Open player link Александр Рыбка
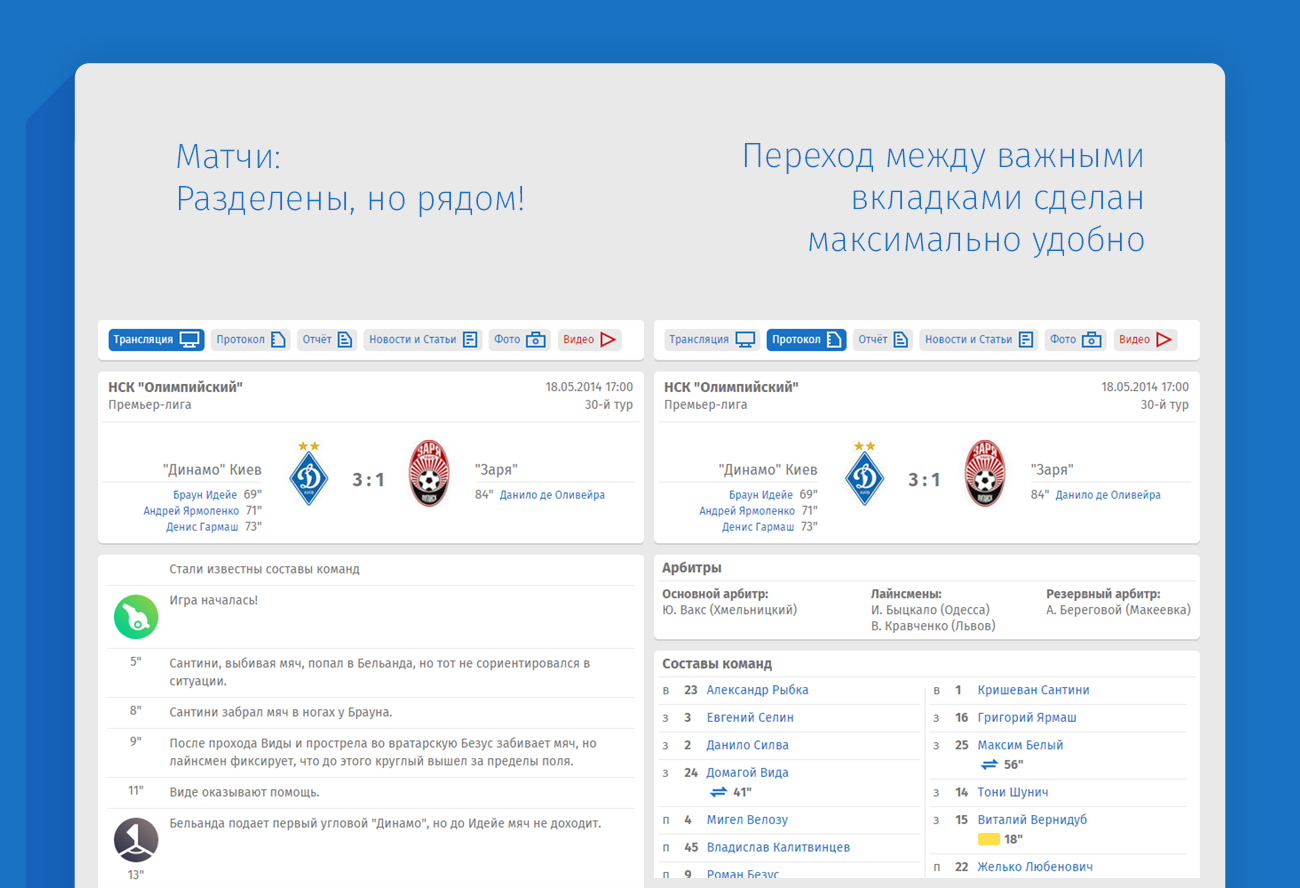The width and height of the screenshot is (1300, 888). click(757, 690)
